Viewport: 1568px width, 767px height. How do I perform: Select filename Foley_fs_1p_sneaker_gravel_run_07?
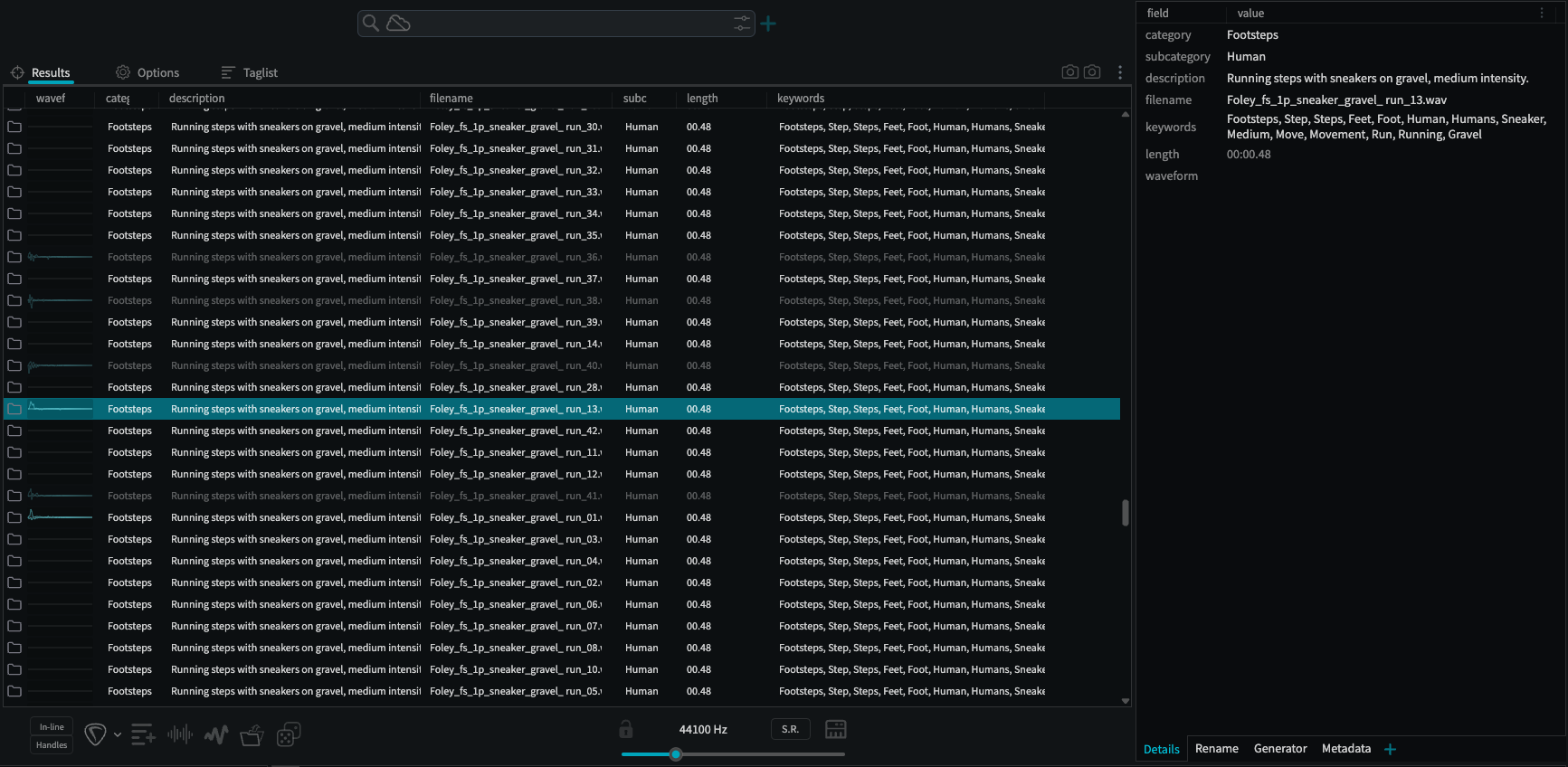515,626
